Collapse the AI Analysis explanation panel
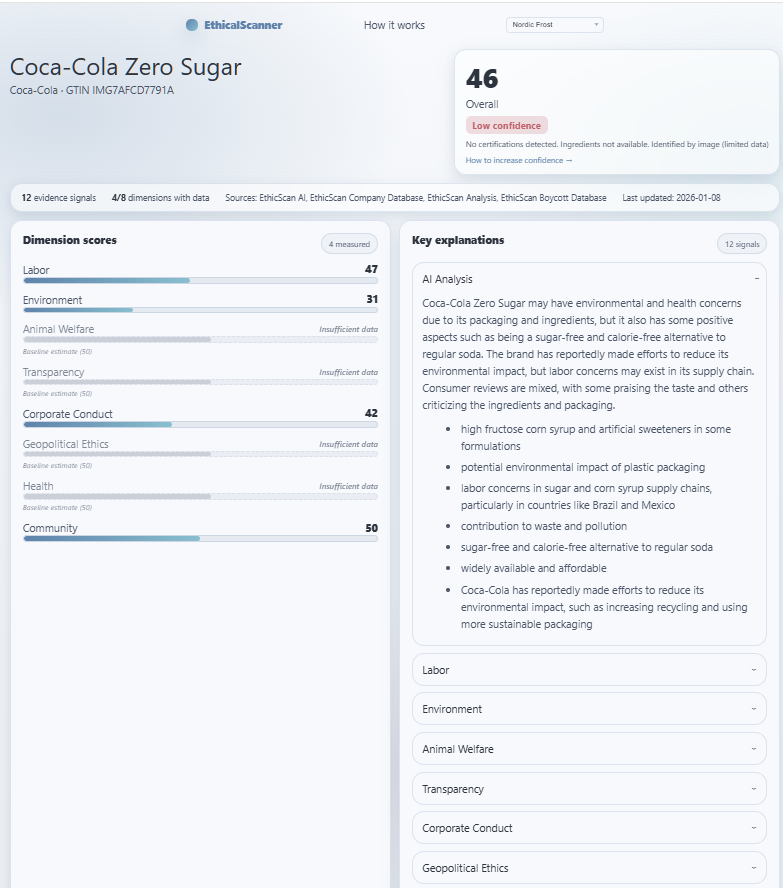Screen dimensions: 783x888 [x=756, y=279]
